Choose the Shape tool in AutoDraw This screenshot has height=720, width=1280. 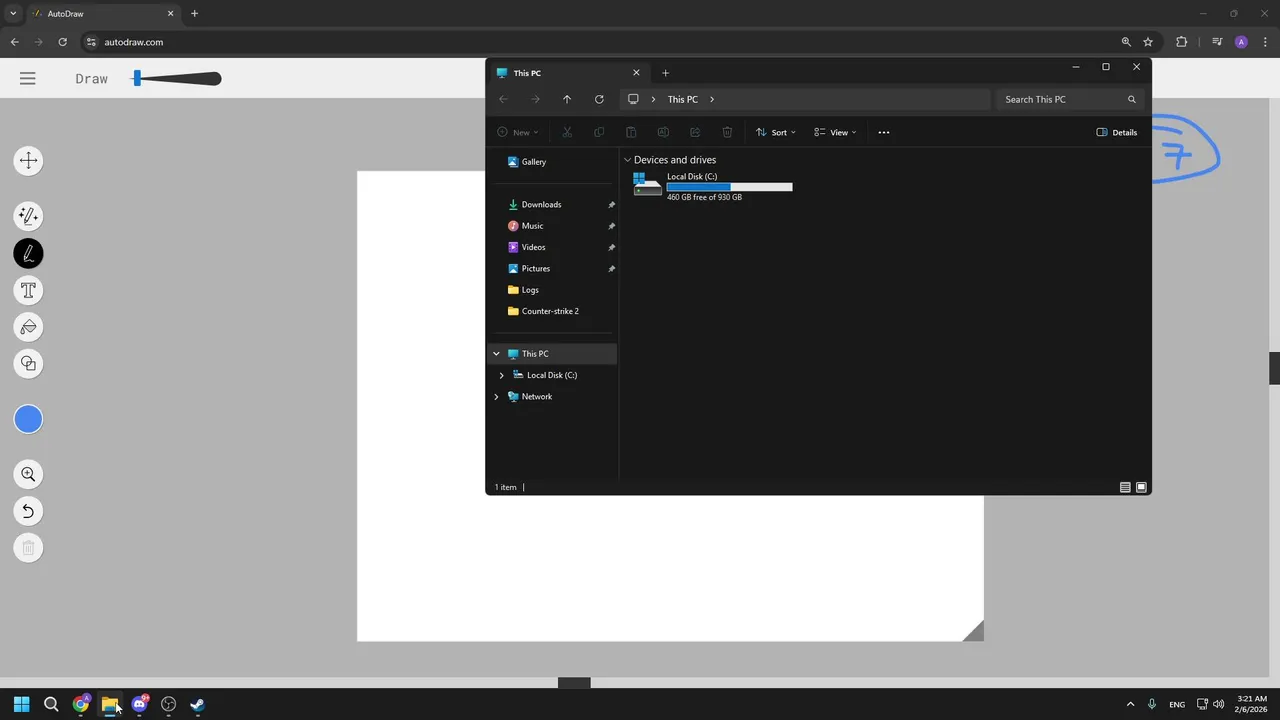coord(28,364)
